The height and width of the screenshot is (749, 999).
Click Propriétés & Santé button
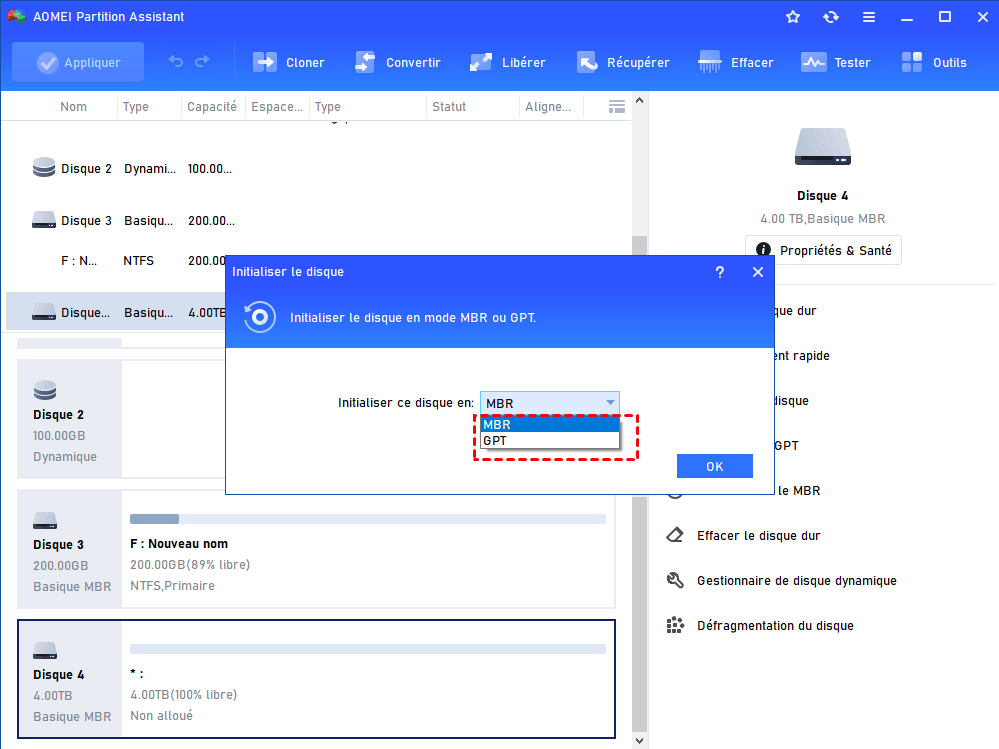824,250
